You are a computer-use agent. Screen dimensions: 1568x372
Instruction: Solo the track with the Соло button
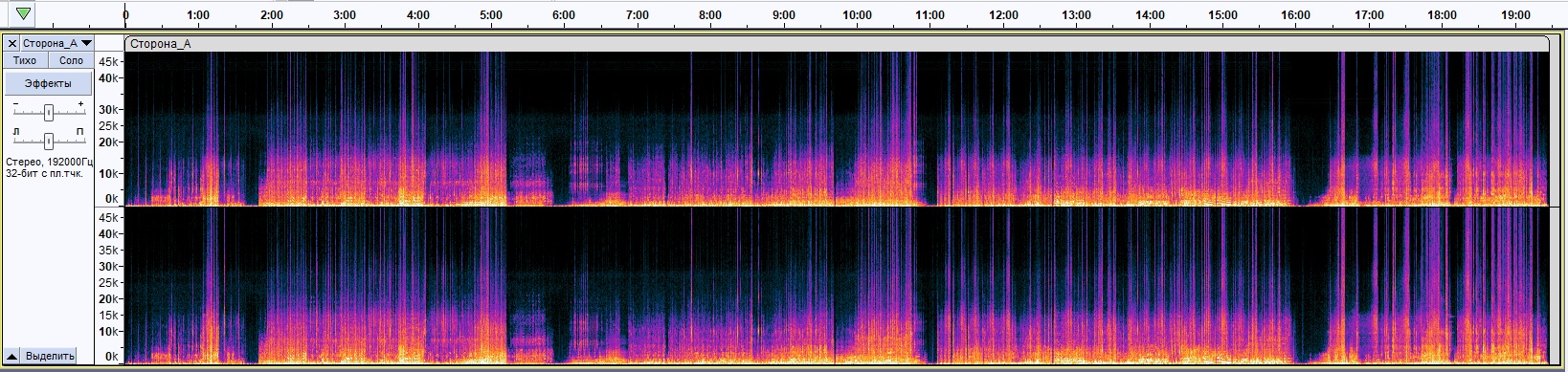pyautogui.click(x=71, y=60)
